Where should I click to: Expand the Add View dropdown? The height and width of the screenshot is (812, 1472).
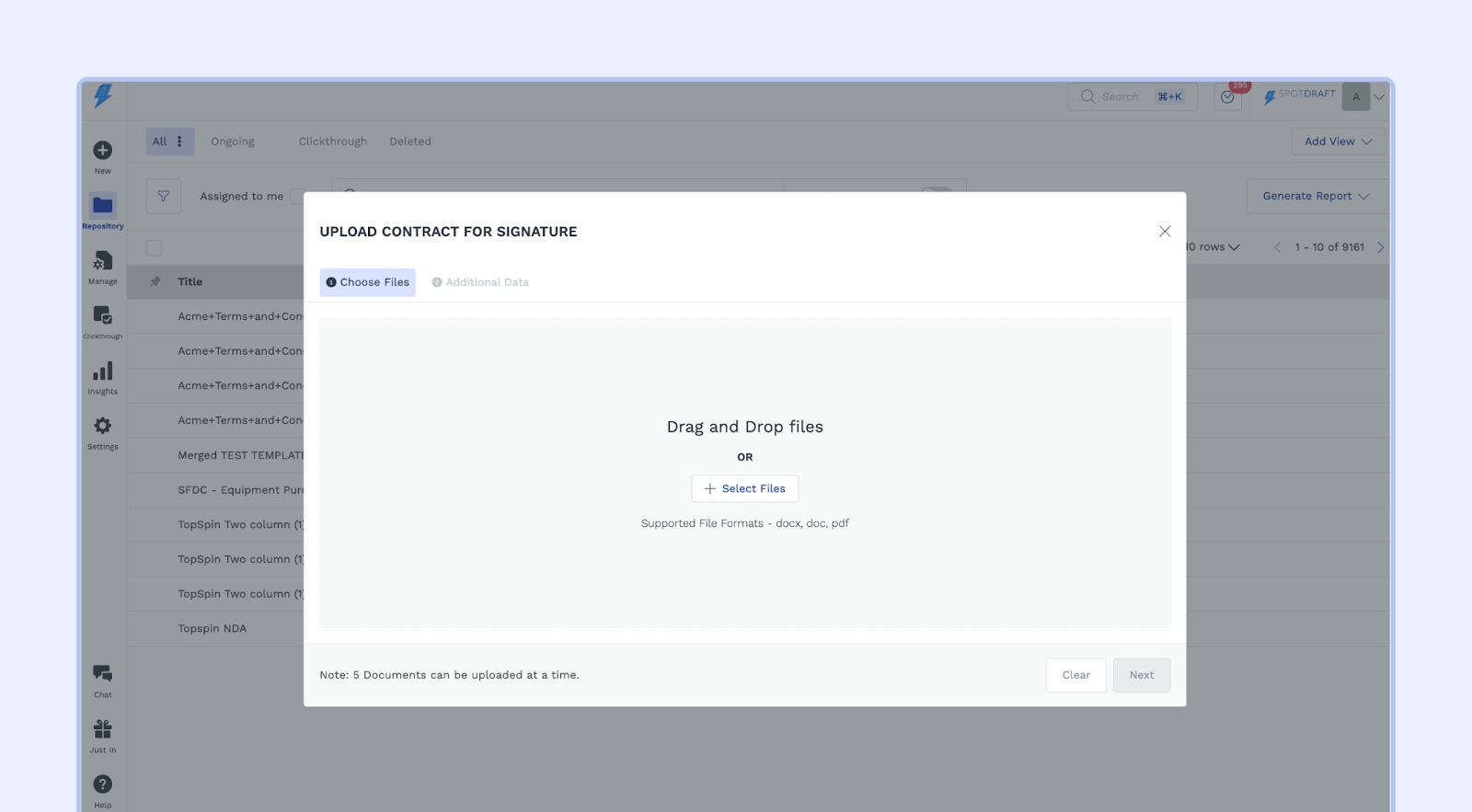pyautogui.click(x=1338, y=142)
